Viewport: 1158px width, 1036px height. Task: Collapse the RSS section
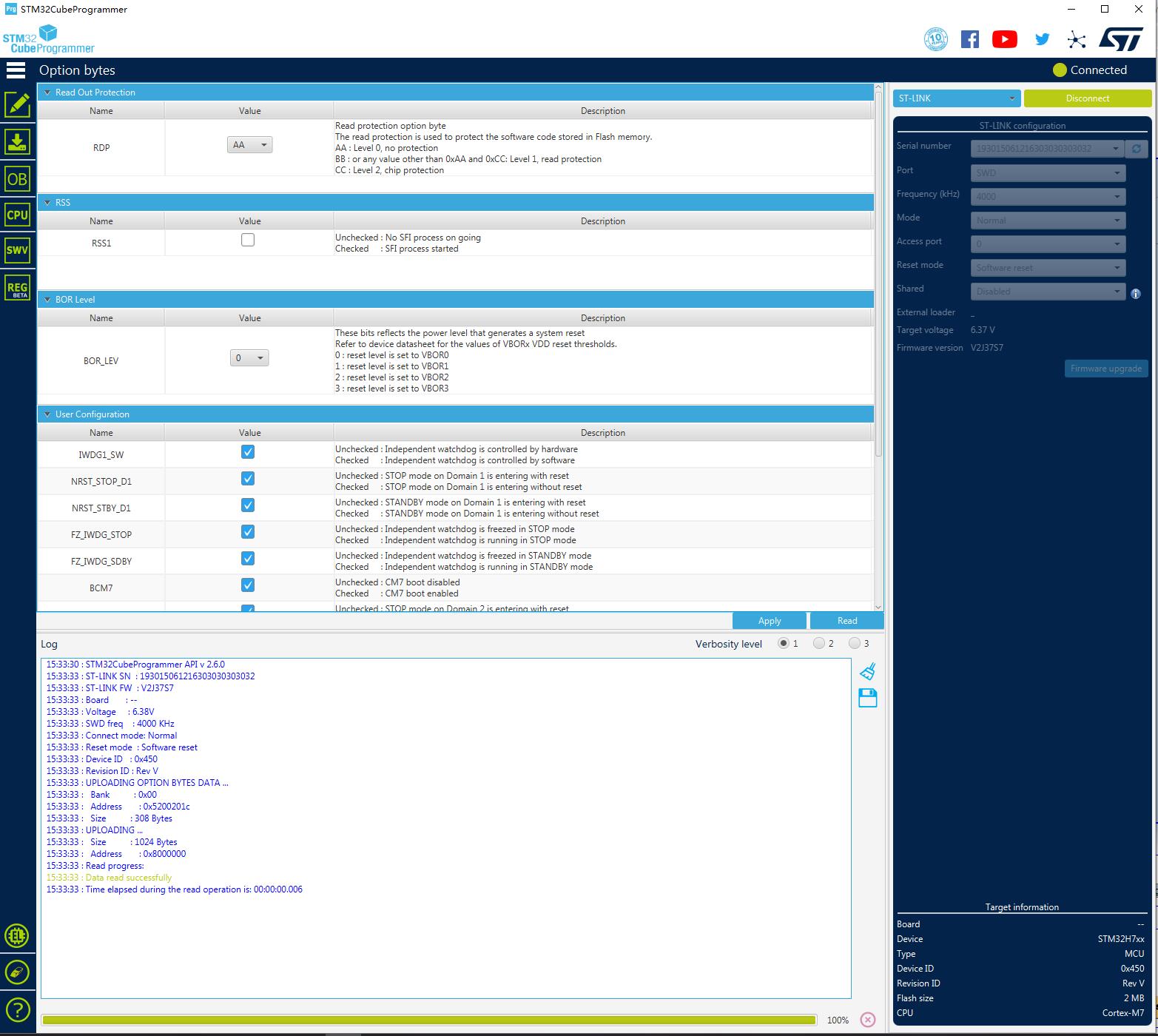pyautogui.click(x=47, y=203)
